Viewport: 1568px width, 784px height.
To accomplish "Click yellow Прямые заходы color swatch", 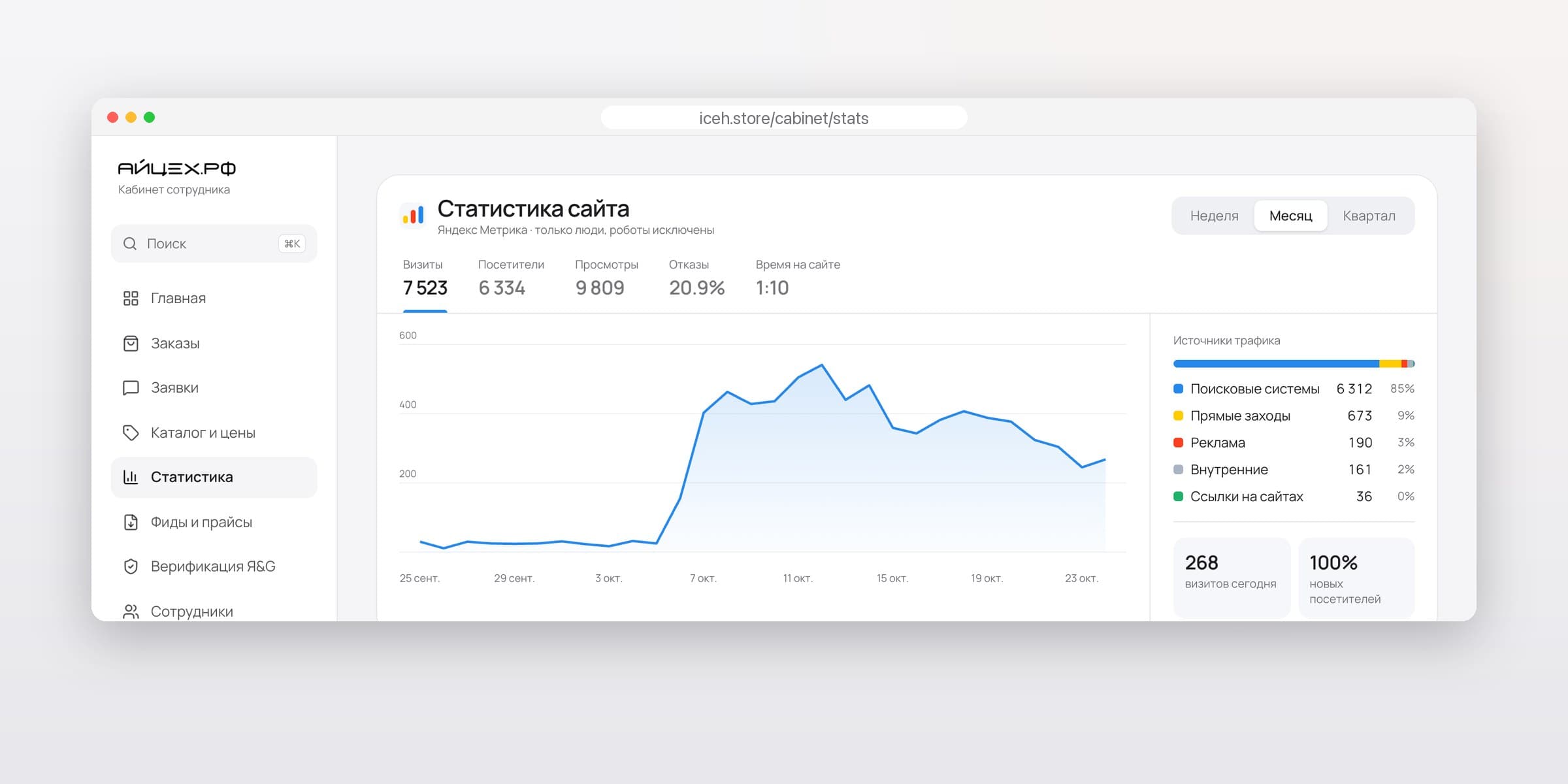I will coord(1179,416).
